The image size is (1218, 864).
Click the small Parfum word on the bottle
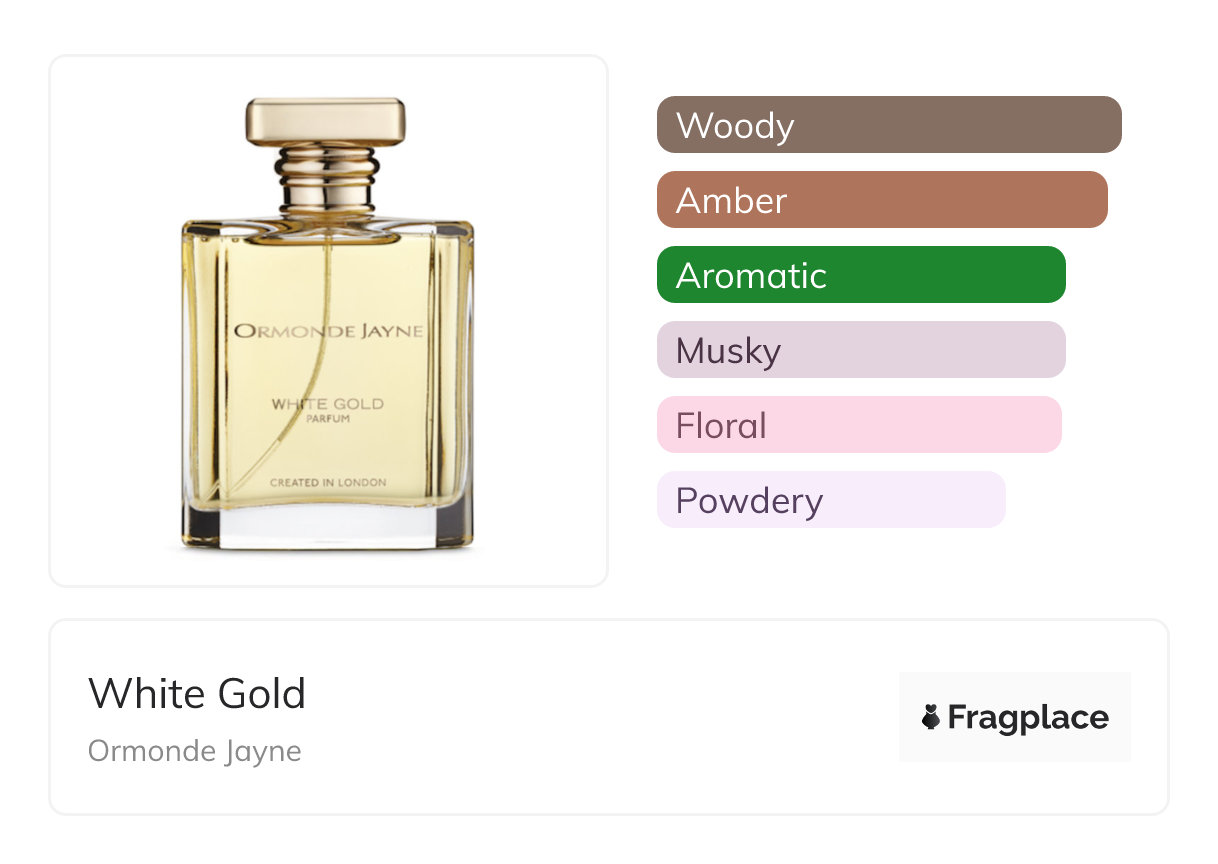(327, 421)
